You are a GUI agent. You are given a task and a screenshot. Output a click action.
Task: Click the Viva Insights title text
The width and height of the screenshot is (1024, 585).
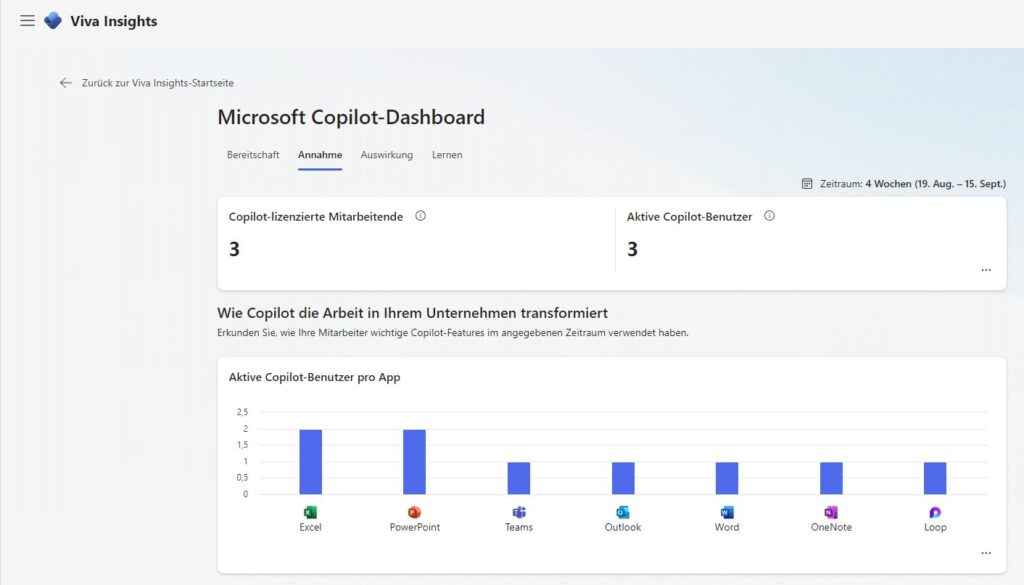[x=114, y=21]
